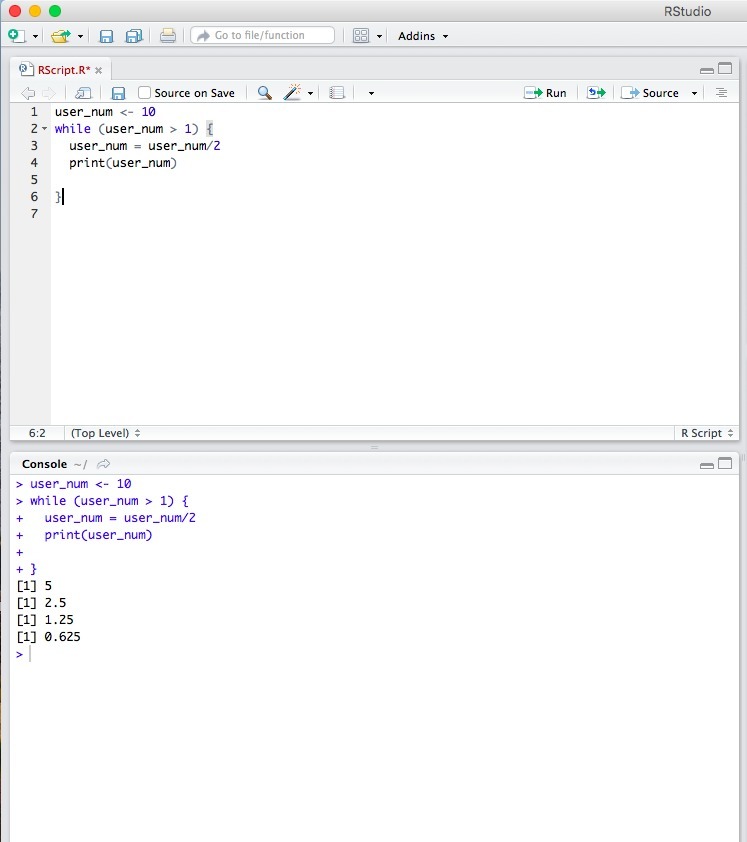This screenshot has width=747, height=842.
Task: Open the code tools magic wand
Action: 292,93
